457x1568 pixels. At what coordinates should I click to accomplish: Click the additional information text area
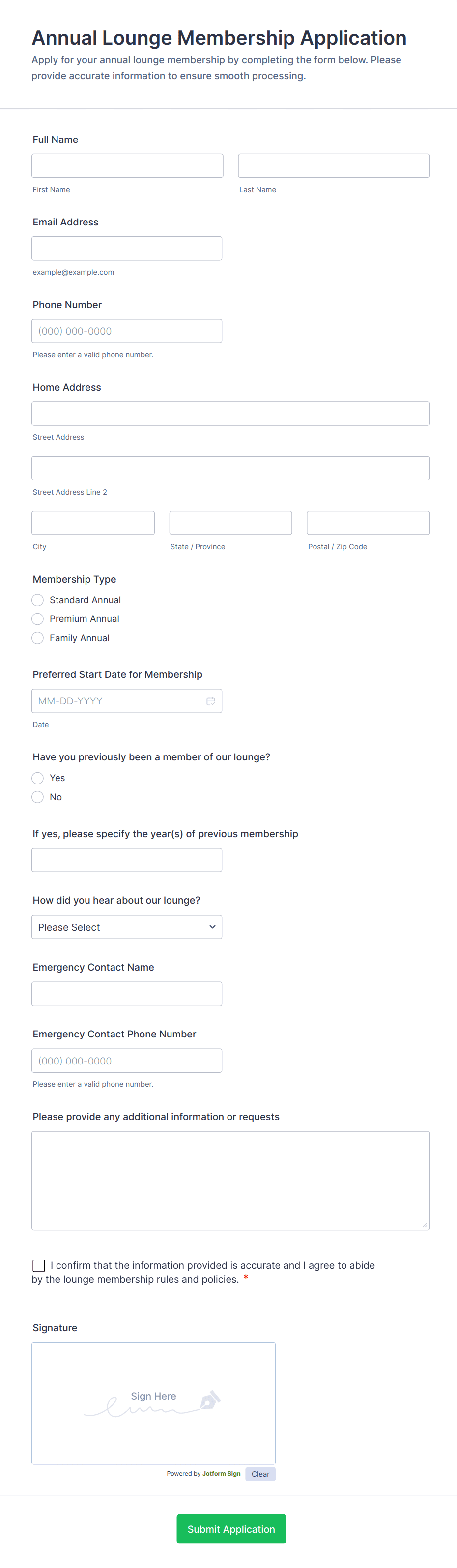230,1180
